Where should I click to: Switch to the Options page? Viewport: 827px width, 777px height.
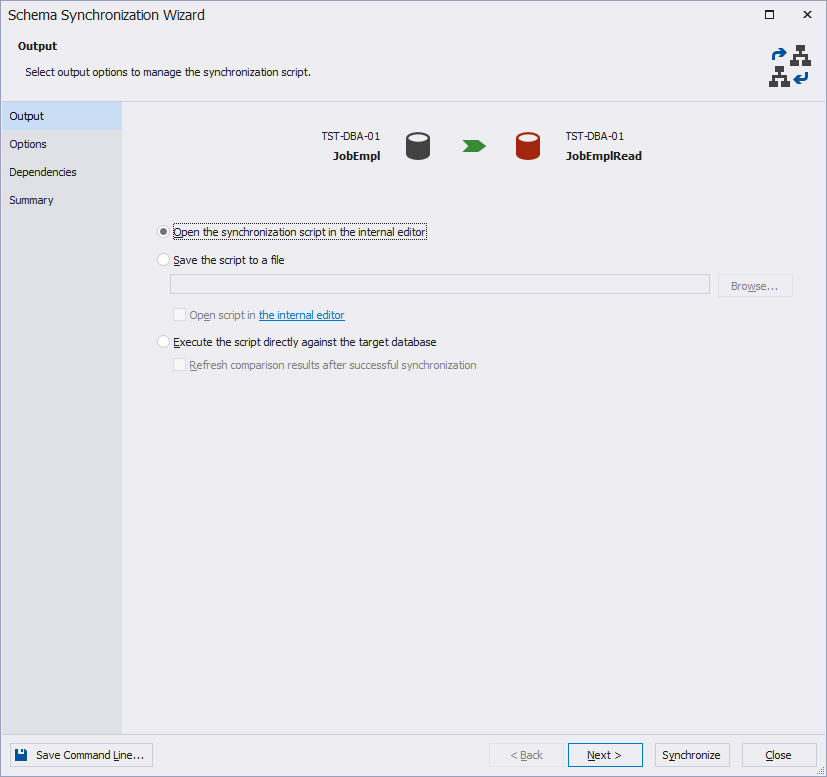62,144
